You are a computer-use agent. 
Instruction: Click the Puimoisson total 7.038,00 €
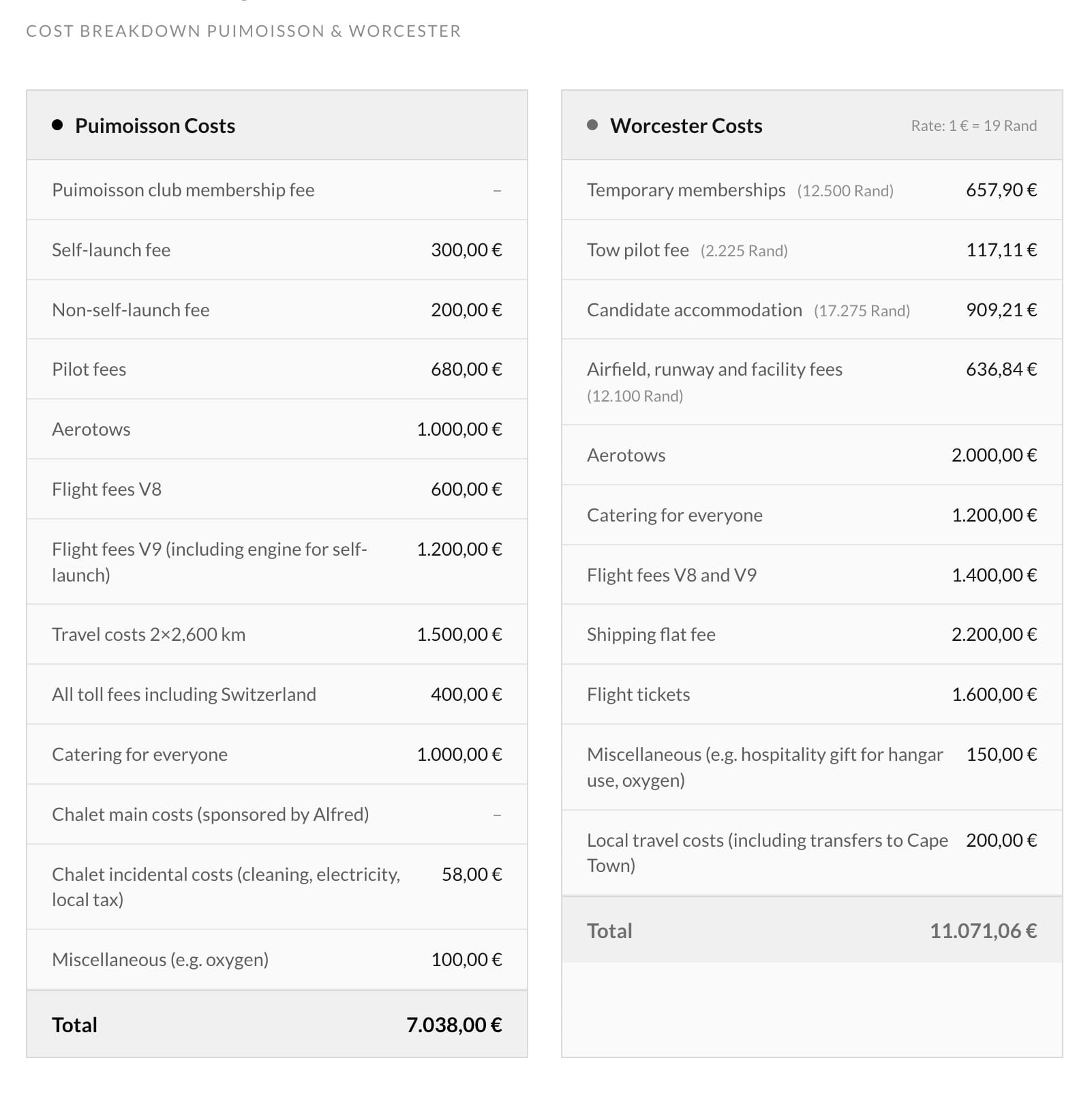[x=454, y=1025]
